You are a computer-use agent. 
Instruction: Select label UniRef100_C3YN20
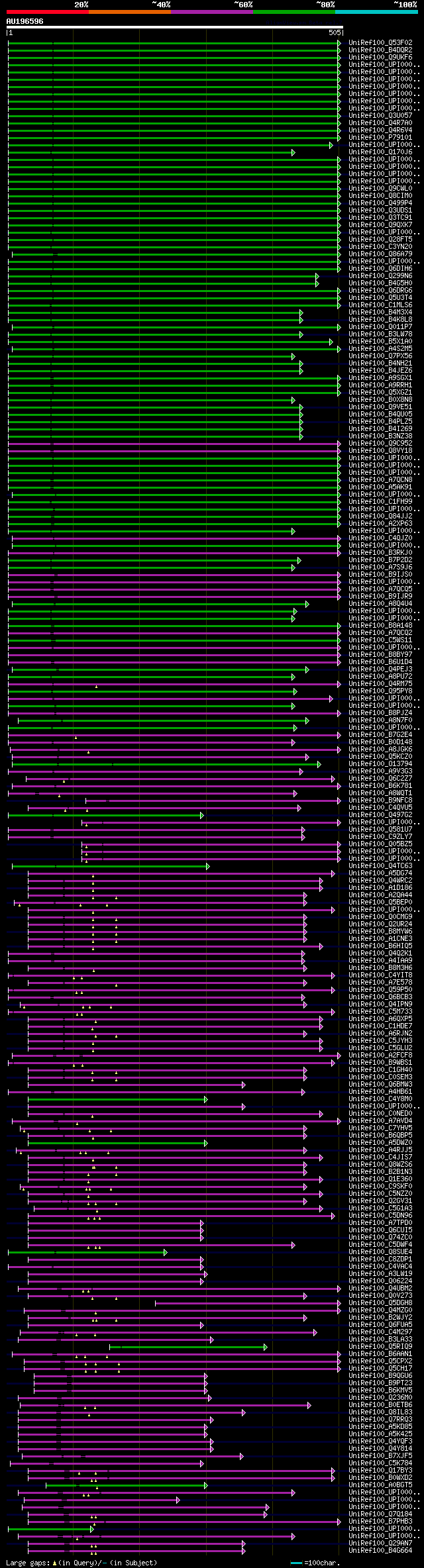point(380,247)
